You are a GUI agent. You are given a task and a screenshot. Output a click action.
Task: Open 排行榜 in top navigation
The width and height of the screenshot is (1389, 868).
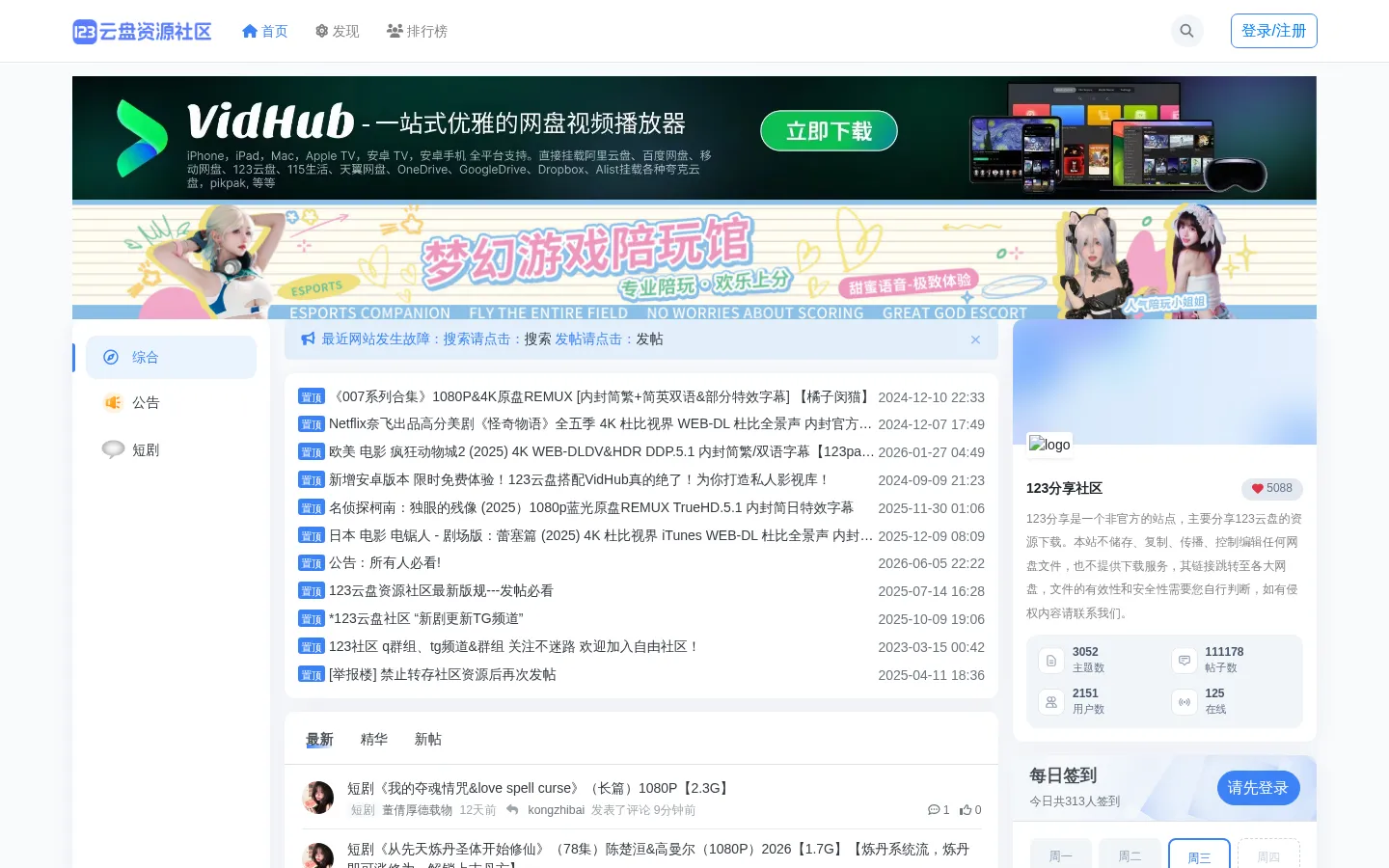[x=417, y=31]
